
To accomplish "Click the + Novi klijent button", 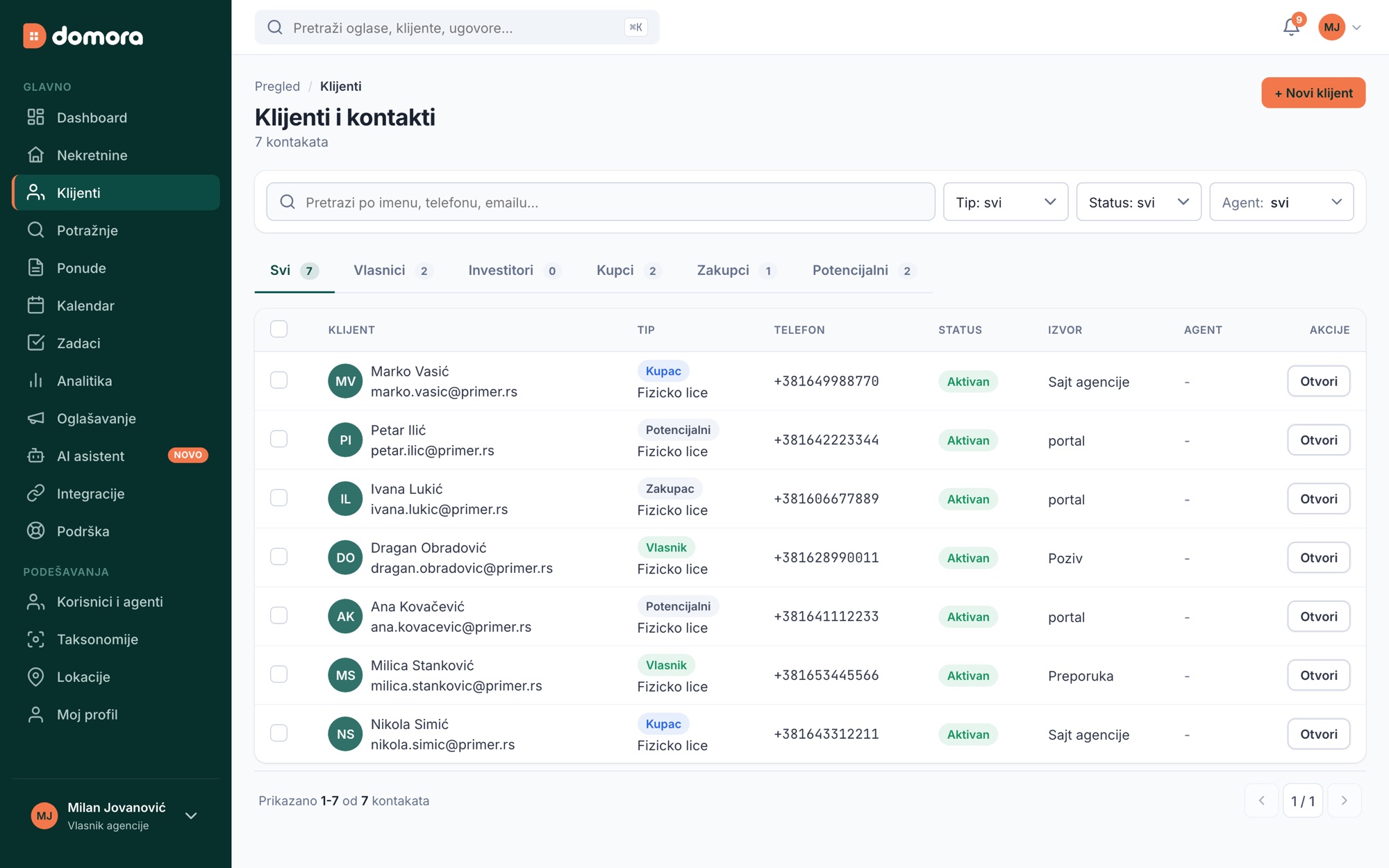I will [x=1313, y=93].
